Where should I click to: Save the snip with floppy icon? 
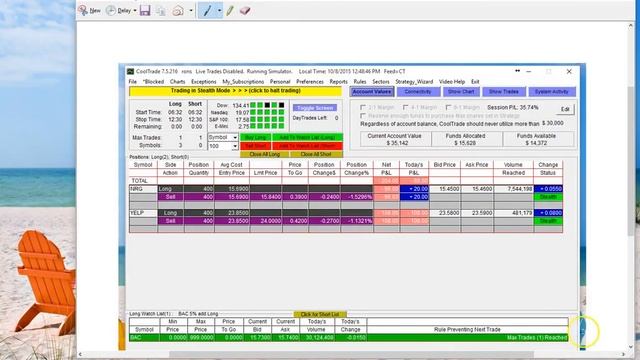[x=145, y=11]
